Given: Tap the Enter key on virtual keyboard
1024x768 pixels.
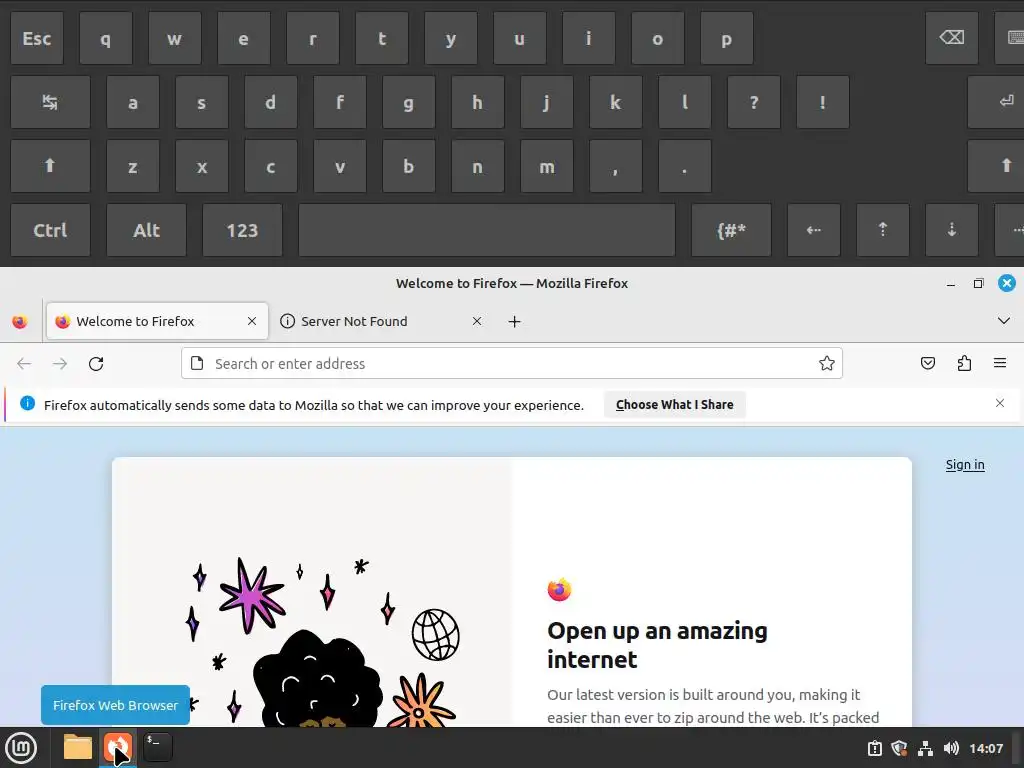Looking at the screenshot, I should (996, 102).
